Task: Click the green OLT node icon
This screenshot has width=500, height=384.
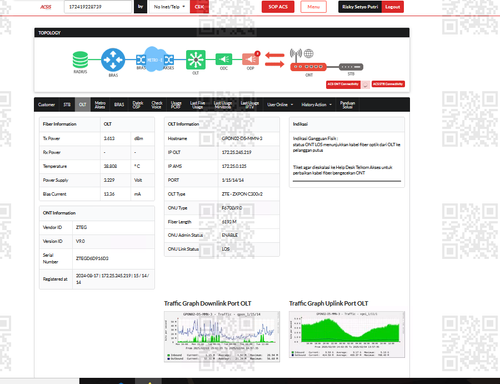Action: [196, 60]
